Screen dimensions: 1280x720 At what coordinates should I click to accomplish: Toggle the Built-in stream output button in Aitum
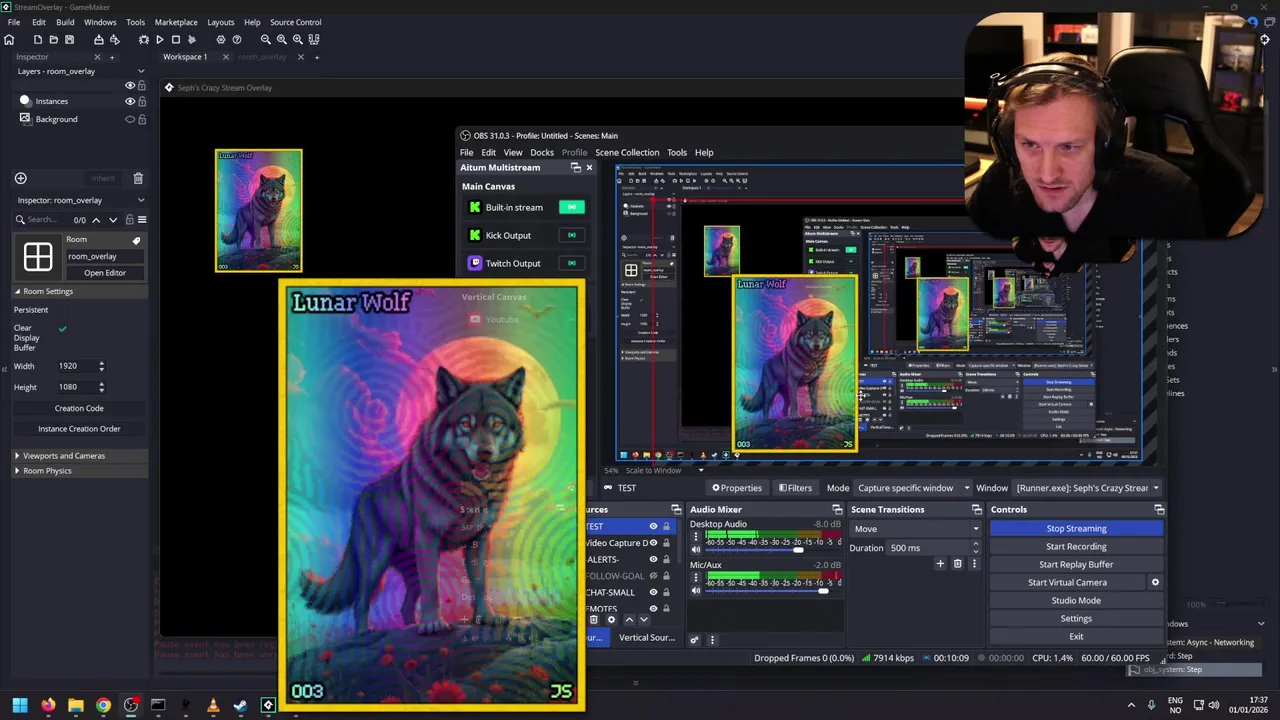571,207
